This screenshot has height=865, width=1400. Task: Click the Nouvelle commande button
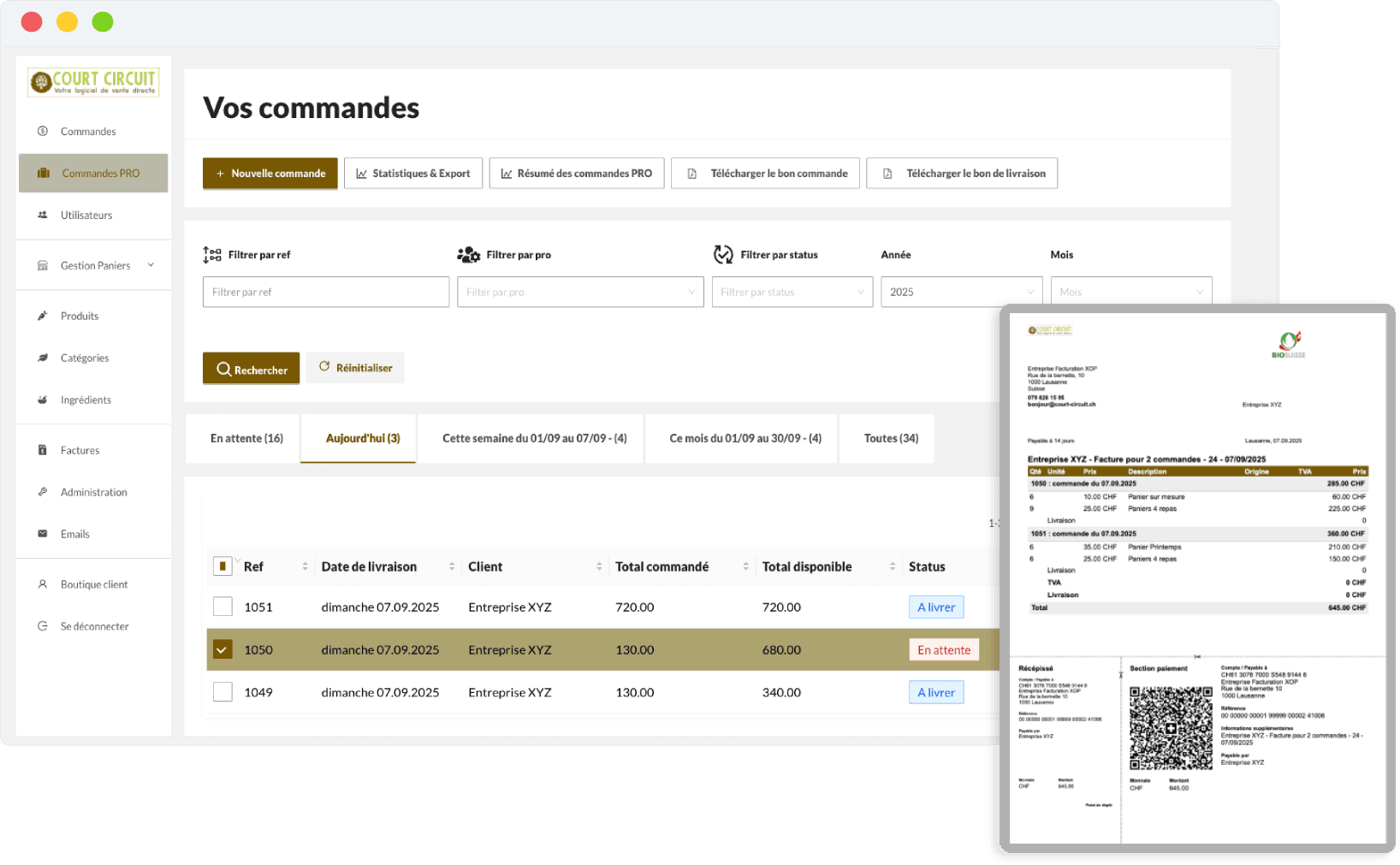tap(270, 173)
